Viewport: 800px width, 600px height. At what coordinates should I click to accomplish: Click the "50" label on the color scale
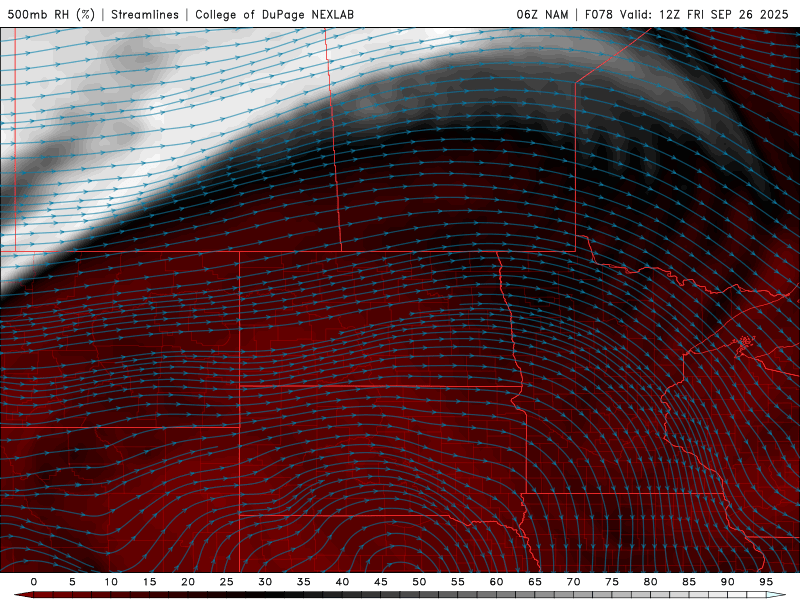coord(419,582)
